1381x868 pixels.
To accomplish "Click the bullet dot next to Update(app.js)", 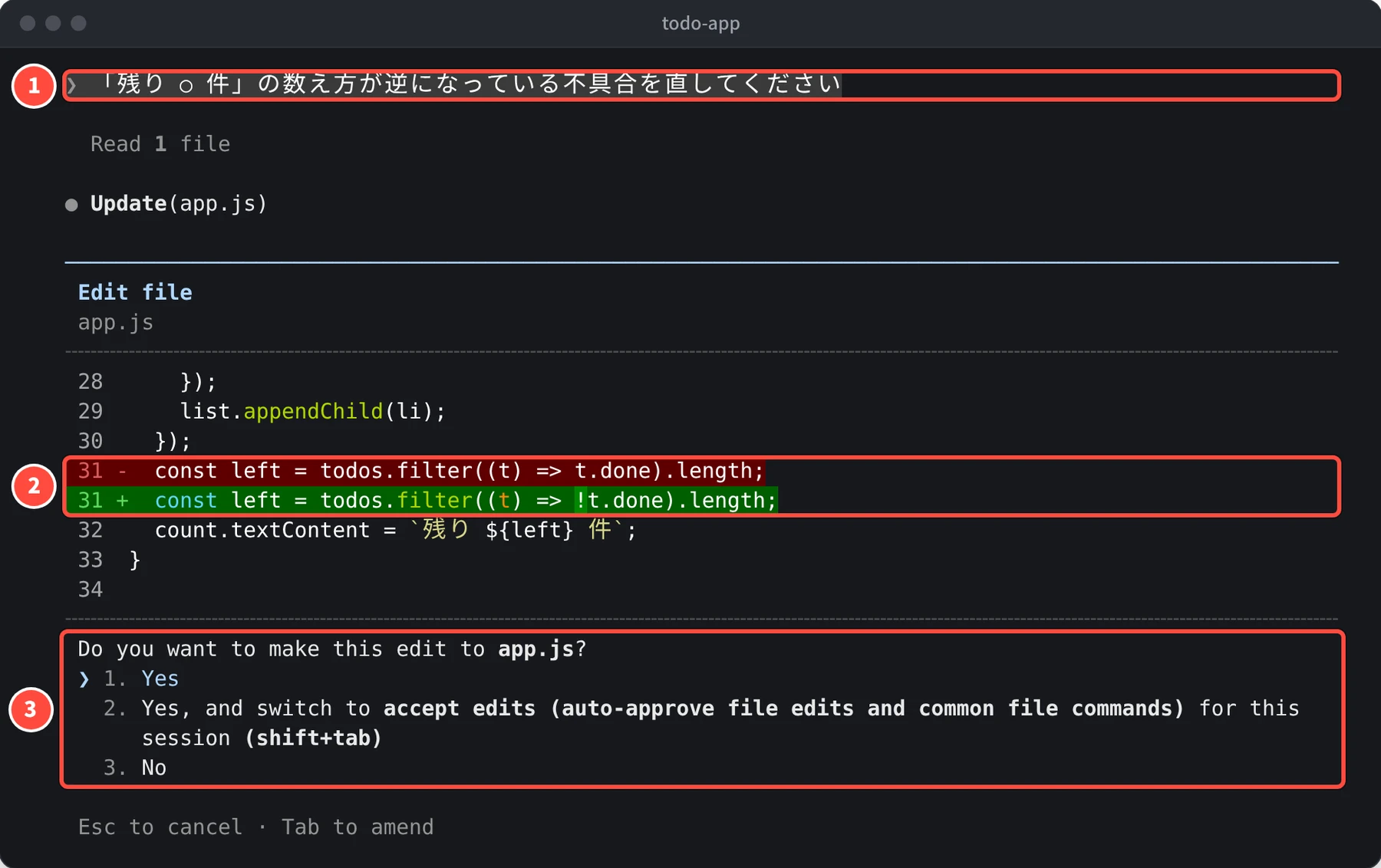I will 71,205.
